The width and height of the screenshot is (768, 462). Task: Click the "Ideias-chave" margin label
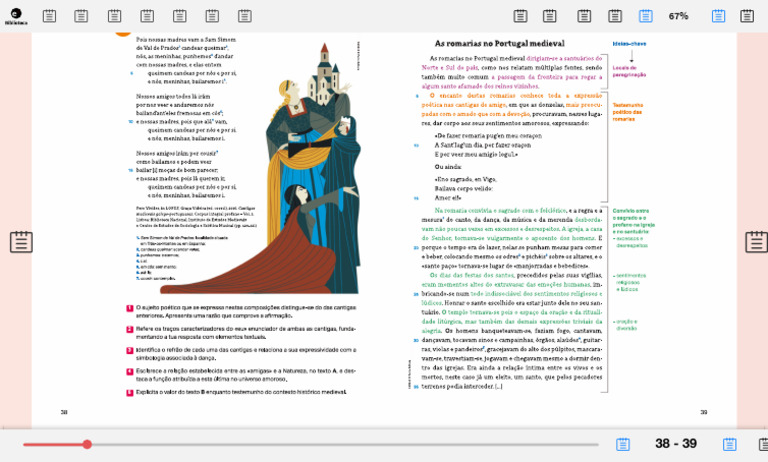point(629,44)
